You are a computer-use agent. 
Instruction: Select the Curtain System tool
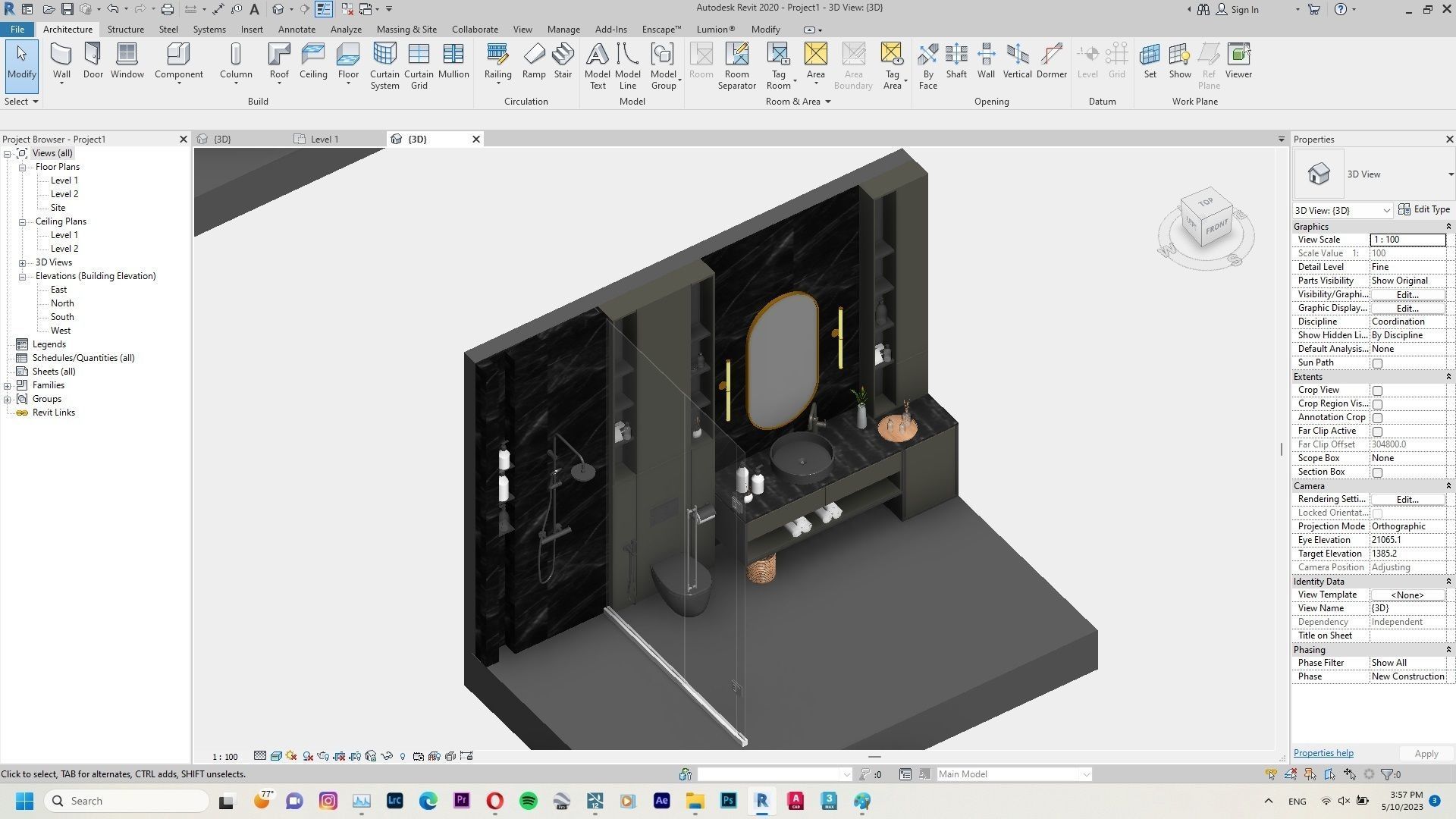click(384, 66)
